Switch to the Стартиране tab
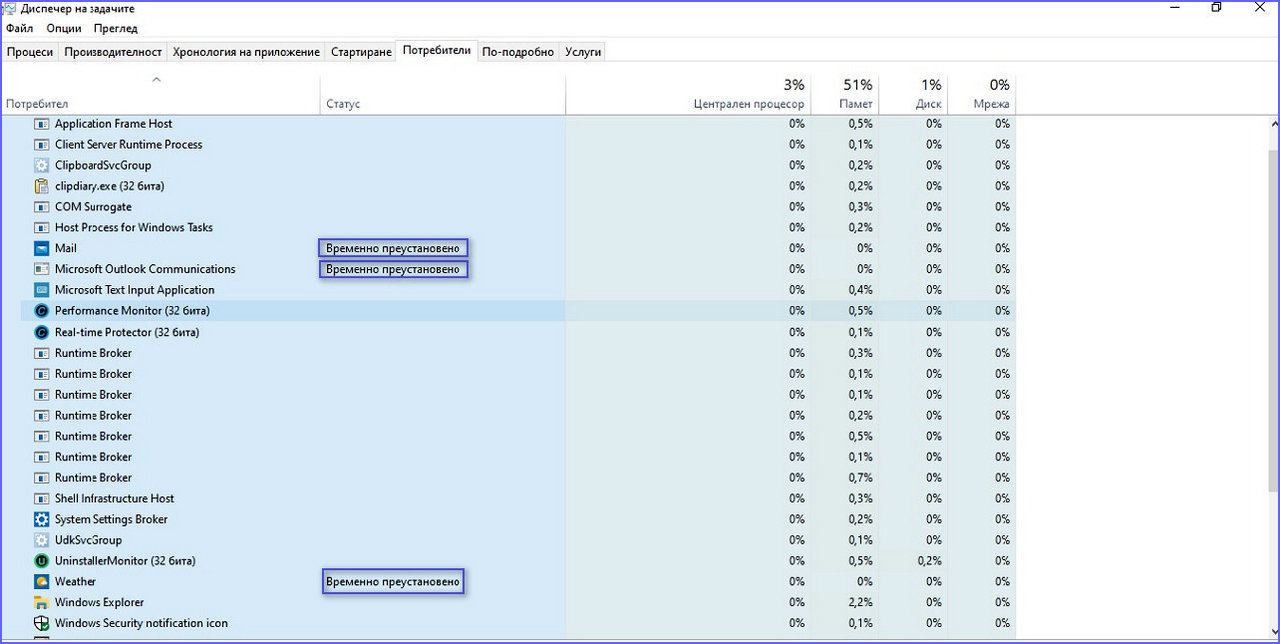Screen dimensions: 1280x644 tap(361, 52)
